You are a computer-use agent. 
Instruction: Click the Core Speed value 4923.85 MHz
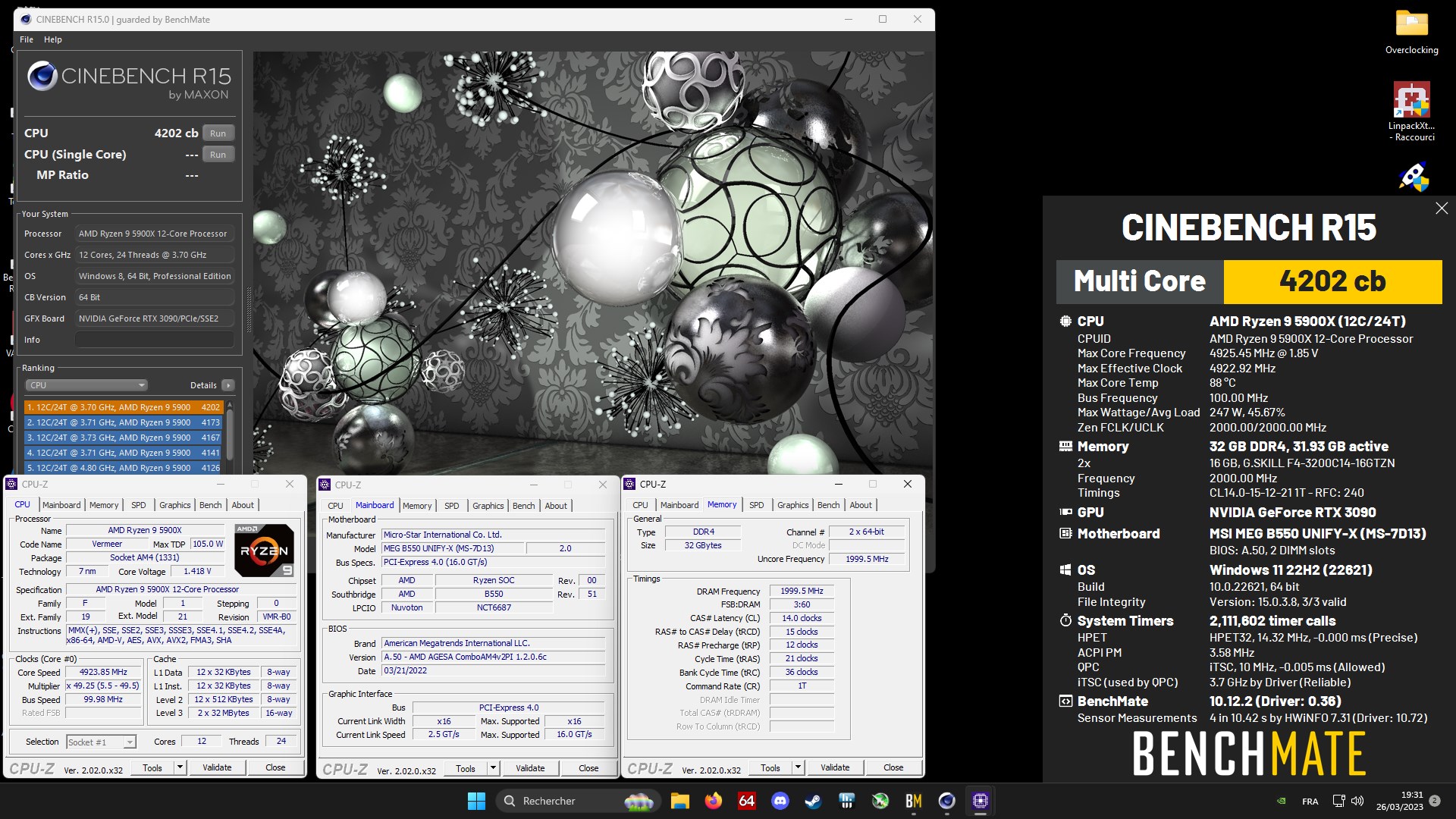coord(103,672)
